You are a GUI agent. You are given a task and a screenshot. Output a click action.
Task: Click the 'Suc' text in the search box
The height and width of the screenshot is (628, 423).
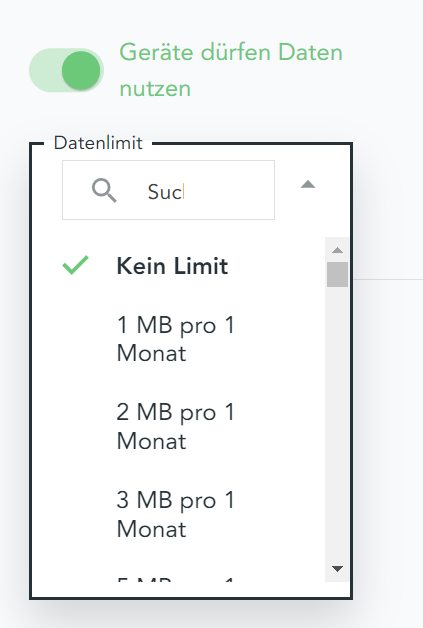point(165,192)
